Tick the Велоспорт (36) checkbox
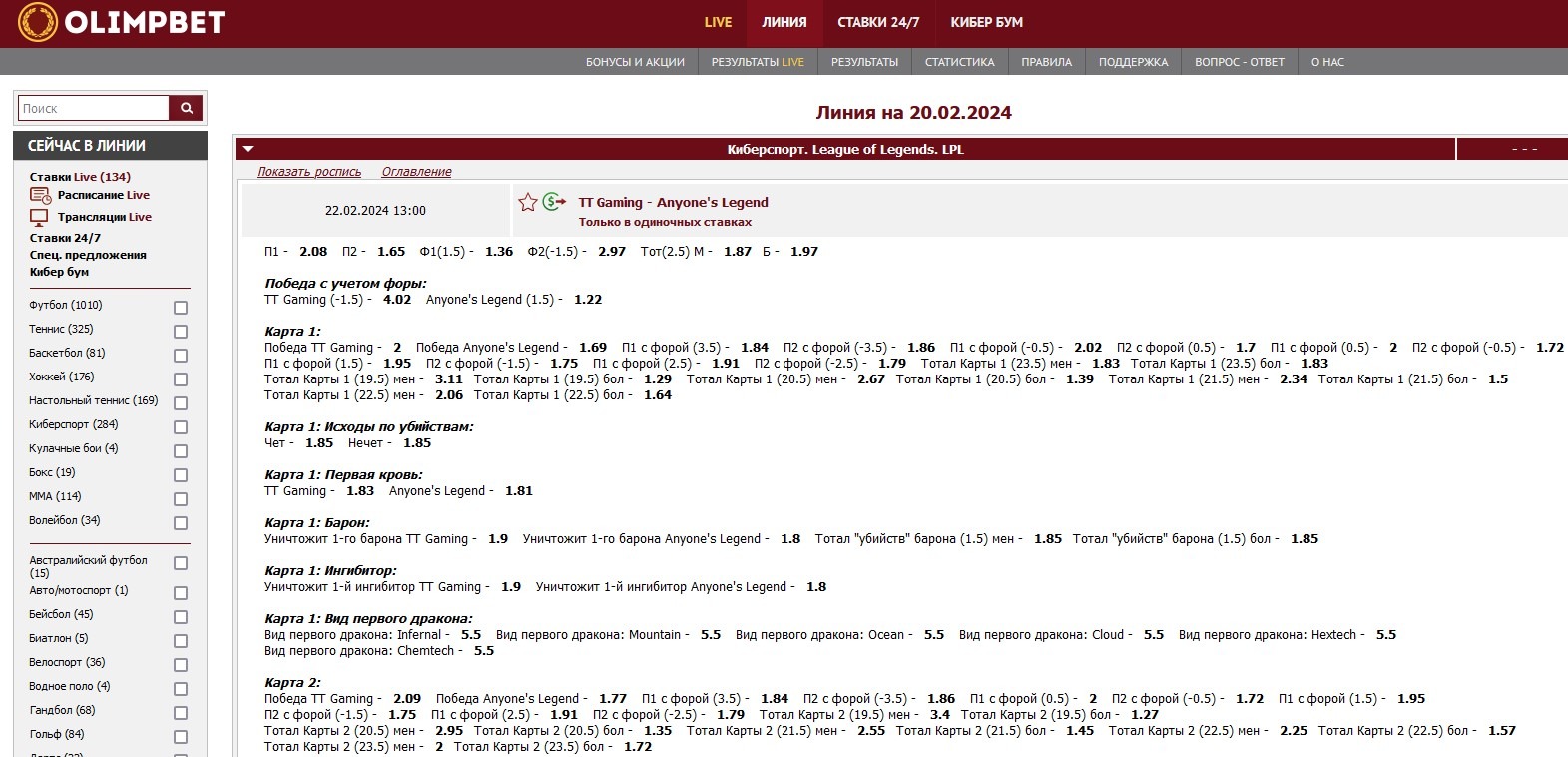This screenshot has height=757, width=1568. click(x=181, y=665)
